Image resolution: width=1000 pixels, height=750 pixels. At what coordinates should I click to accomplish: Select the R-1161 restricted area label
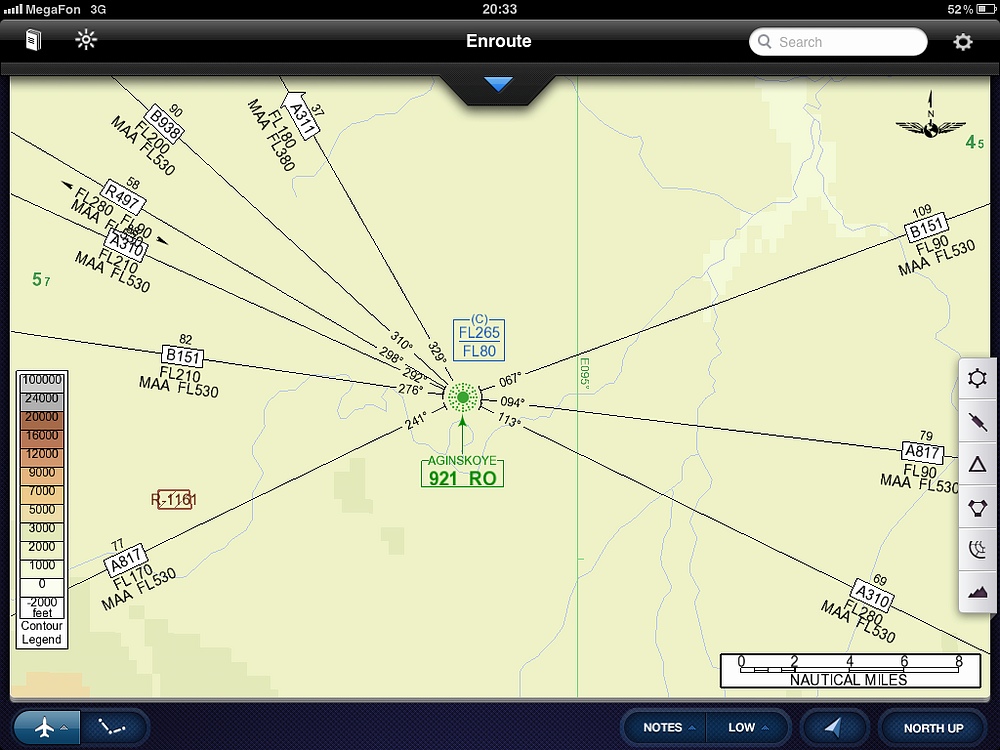(174, 500)
